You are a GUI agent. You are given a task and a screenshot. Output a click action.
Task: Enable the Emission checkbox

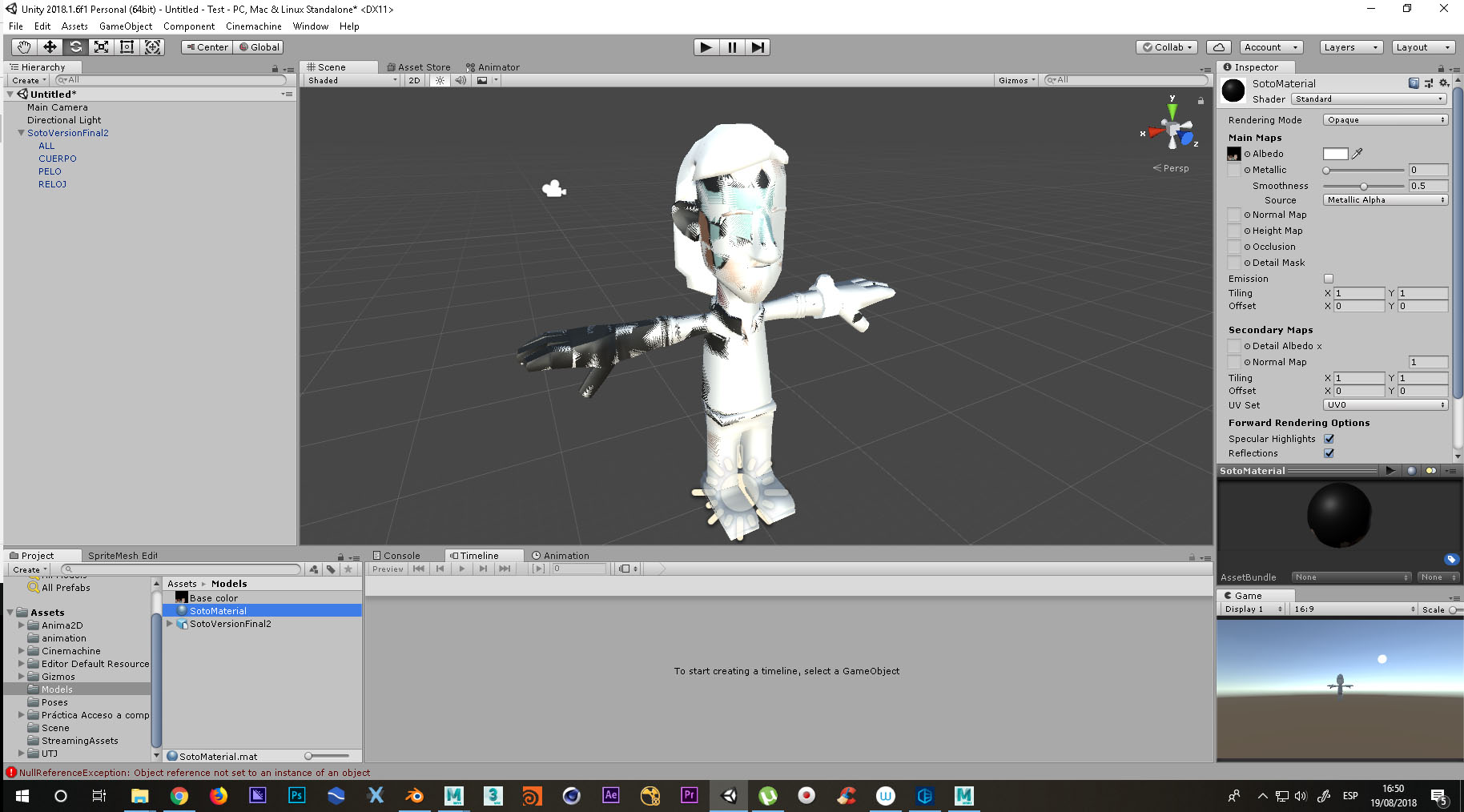(x=1329, y=279)
